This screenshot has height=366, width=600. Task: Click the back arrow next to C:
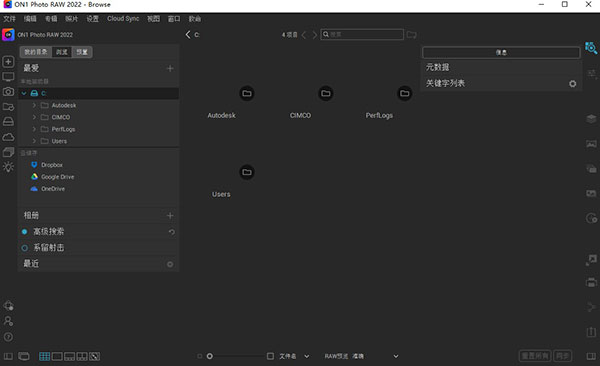coord(188,34)
